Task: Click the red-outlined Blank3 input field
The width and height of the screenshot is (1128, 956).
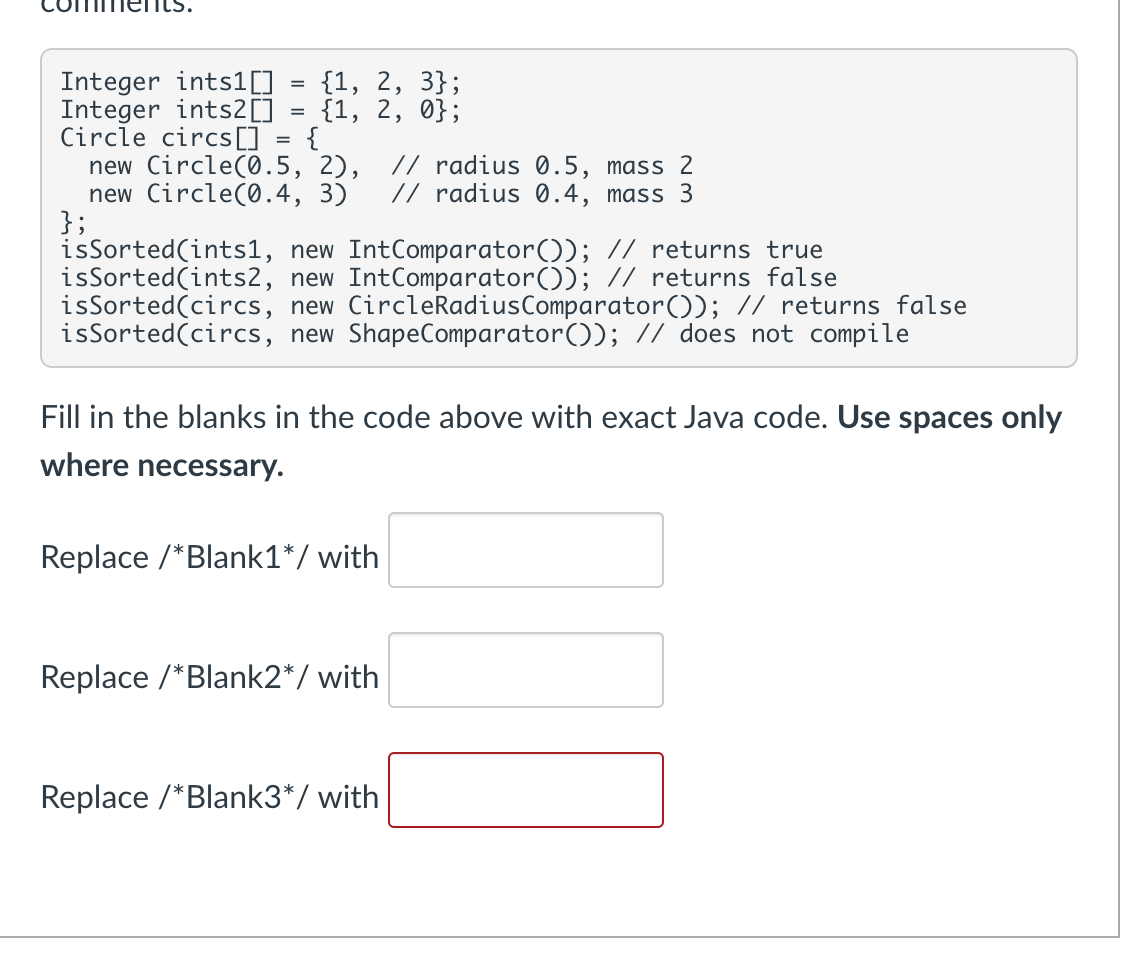Action: 526,791
